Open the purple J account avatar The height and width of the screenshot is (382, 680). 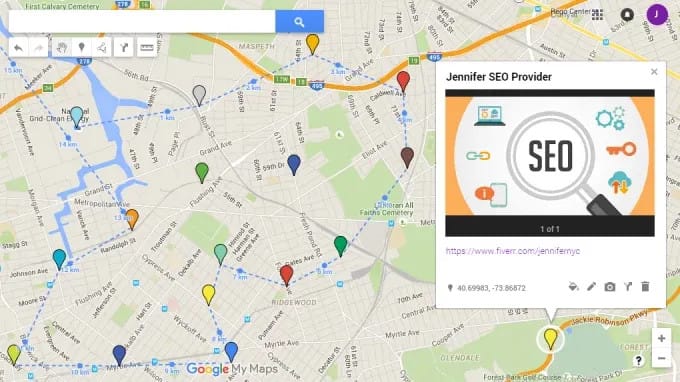[657, 14]
